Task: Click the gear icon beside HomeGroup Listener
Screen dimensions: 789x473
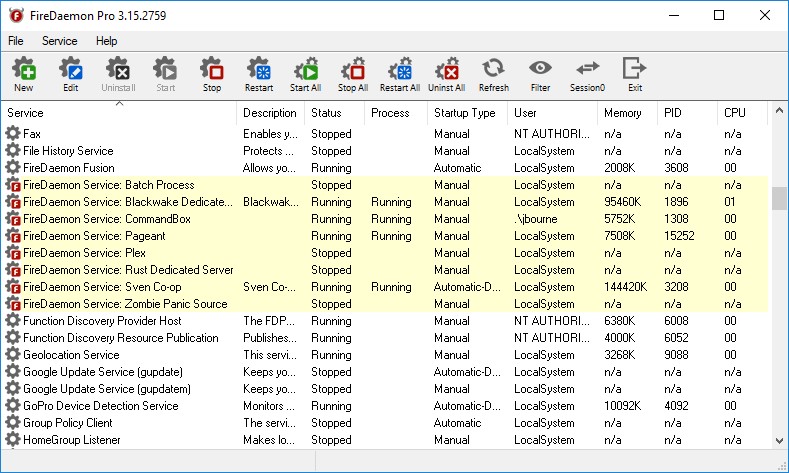Action: tap(13, 439)
